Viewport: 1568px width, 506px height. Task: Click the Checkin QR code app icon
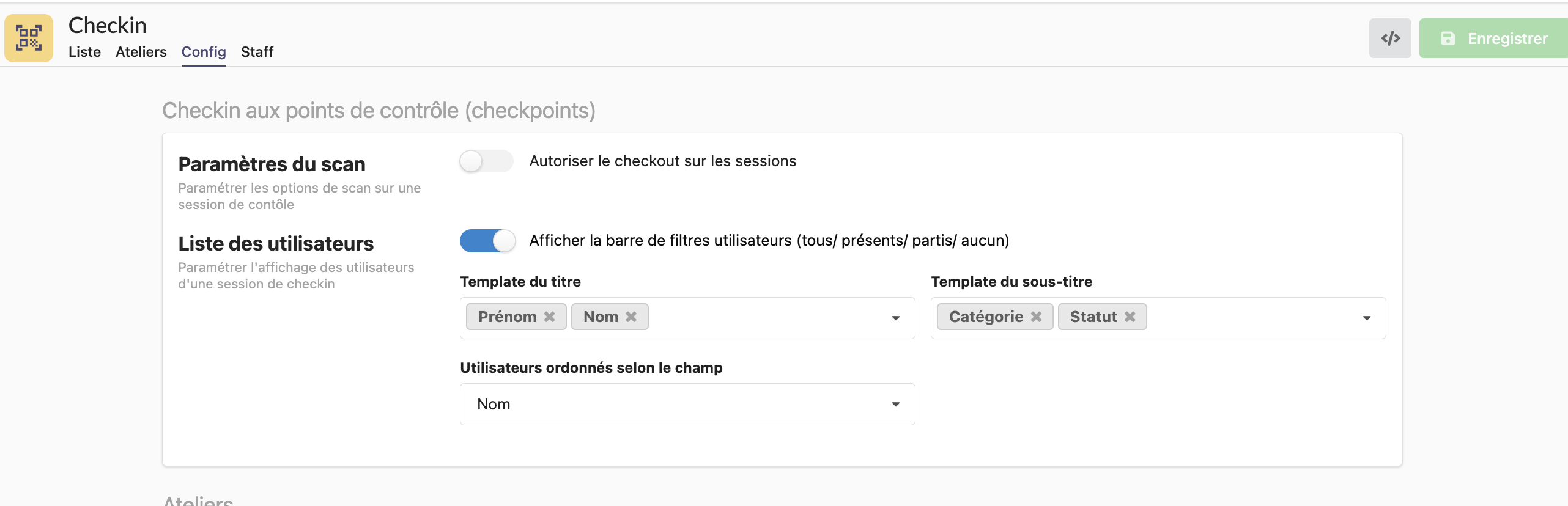click(29, 38)
